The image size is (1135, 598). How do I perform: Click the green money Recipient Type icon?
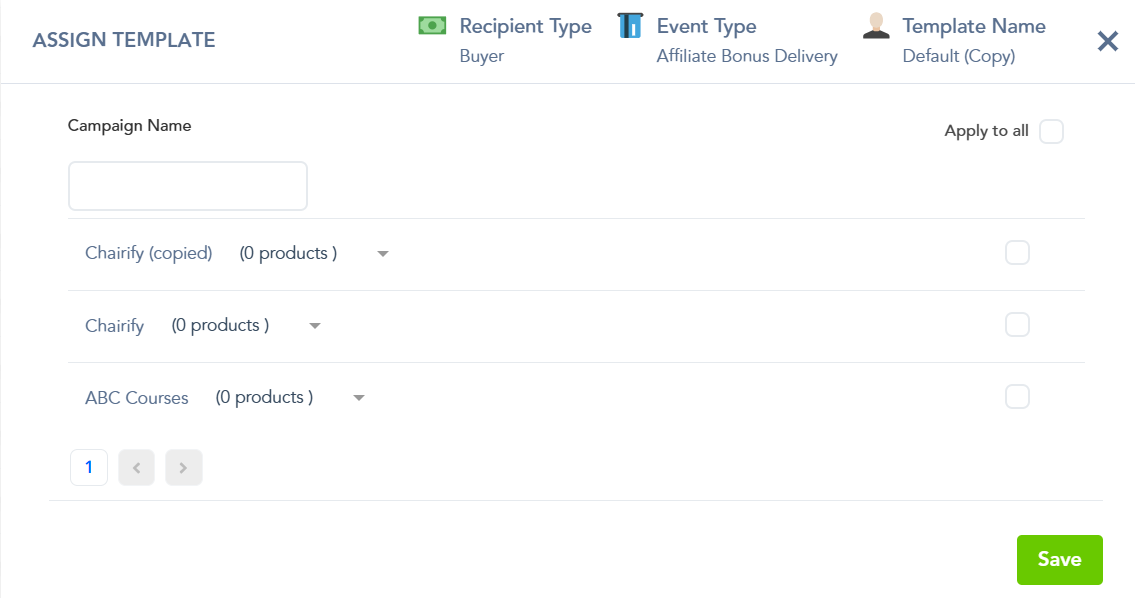click(432, 26)
